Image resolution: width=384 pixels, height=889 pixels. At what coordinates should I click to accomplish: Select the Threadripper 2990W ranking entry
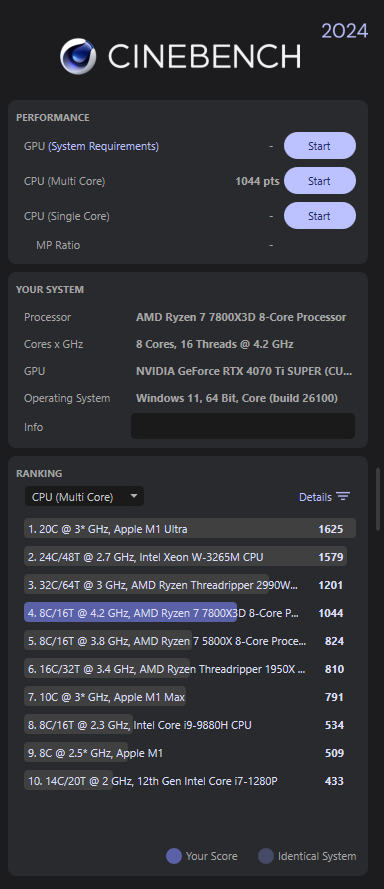coord(190,585)
